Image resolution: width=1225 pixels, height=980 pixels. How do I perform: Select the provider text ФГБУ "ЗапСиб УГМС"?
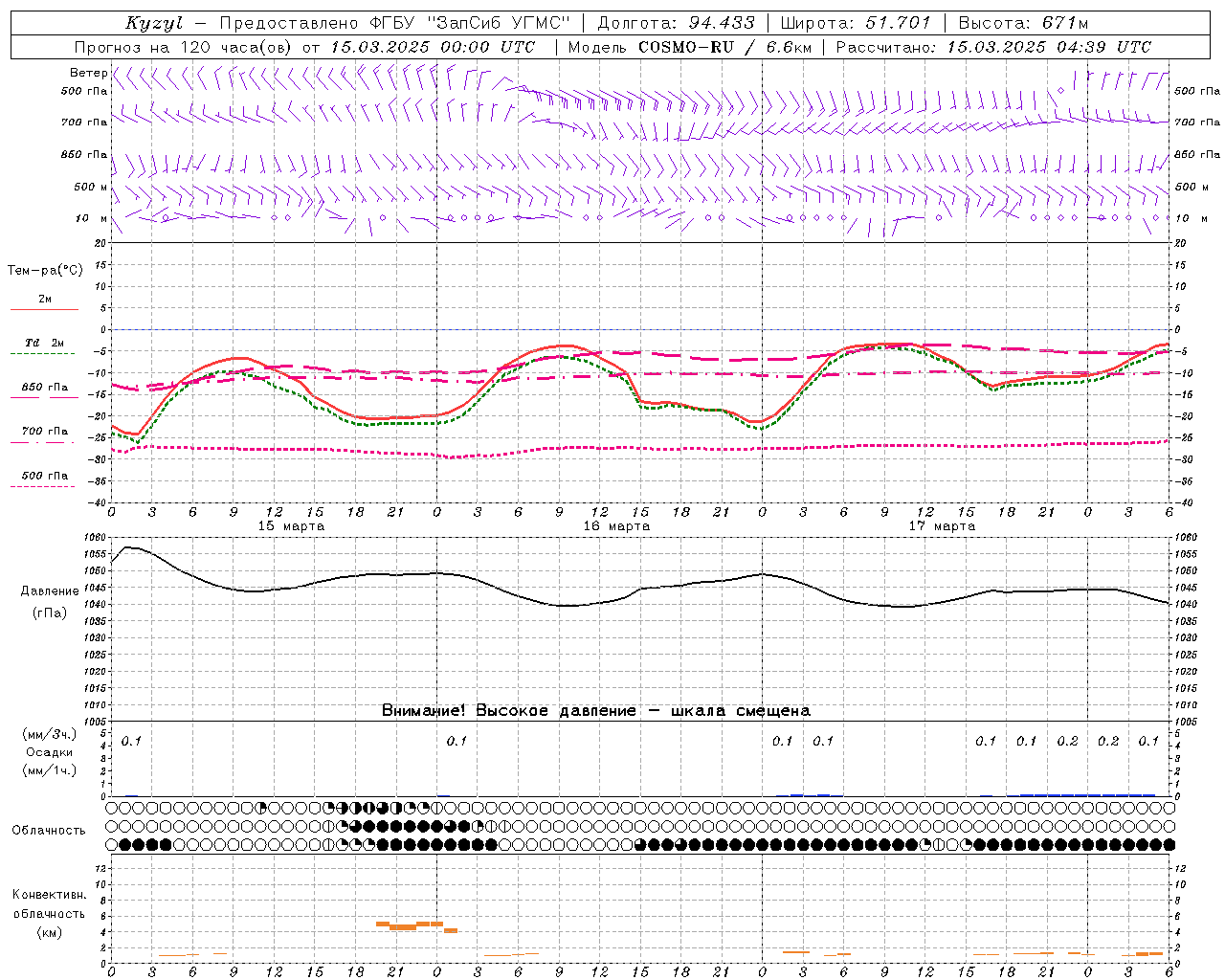471,23
